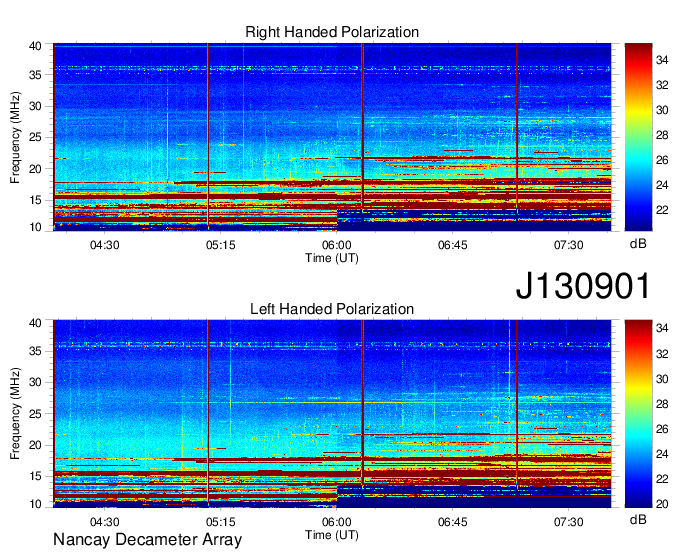Click the 35 MHz tick on right-handed plot

click(x=36, y=75)
